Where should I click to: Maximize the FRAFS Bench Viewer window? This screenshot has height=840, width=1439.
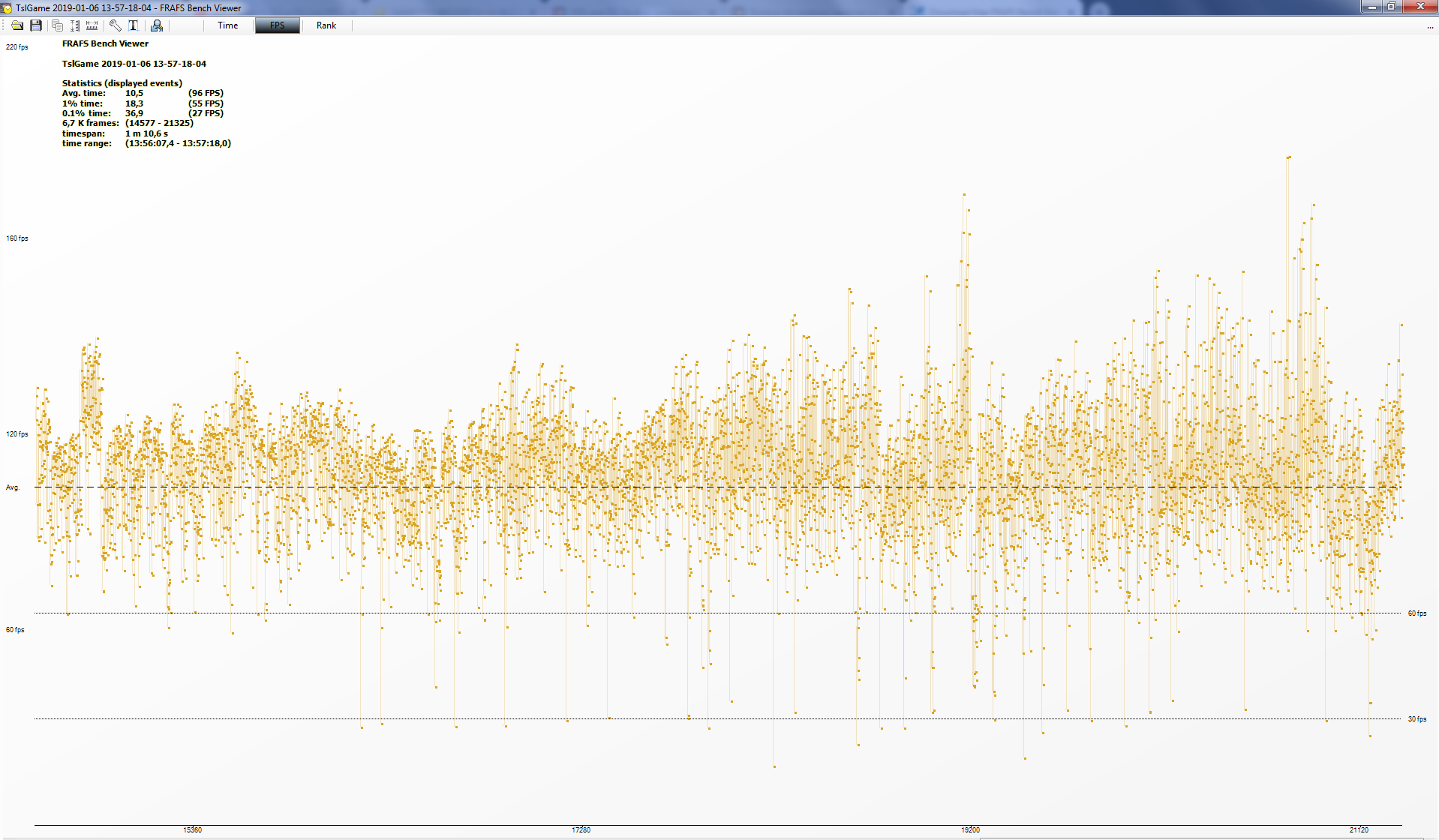1392,7
